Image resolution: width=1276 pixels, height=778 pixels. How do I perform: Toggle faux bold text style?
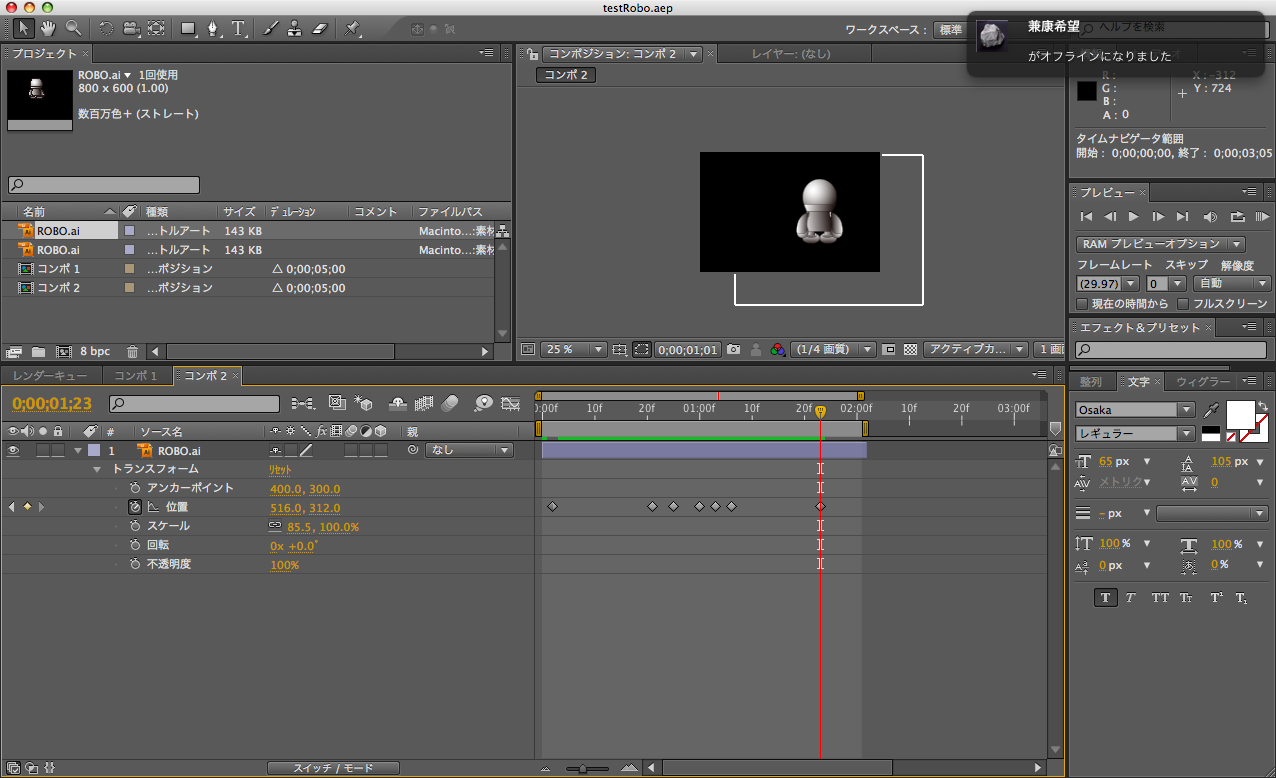[x=1105, y=598]
